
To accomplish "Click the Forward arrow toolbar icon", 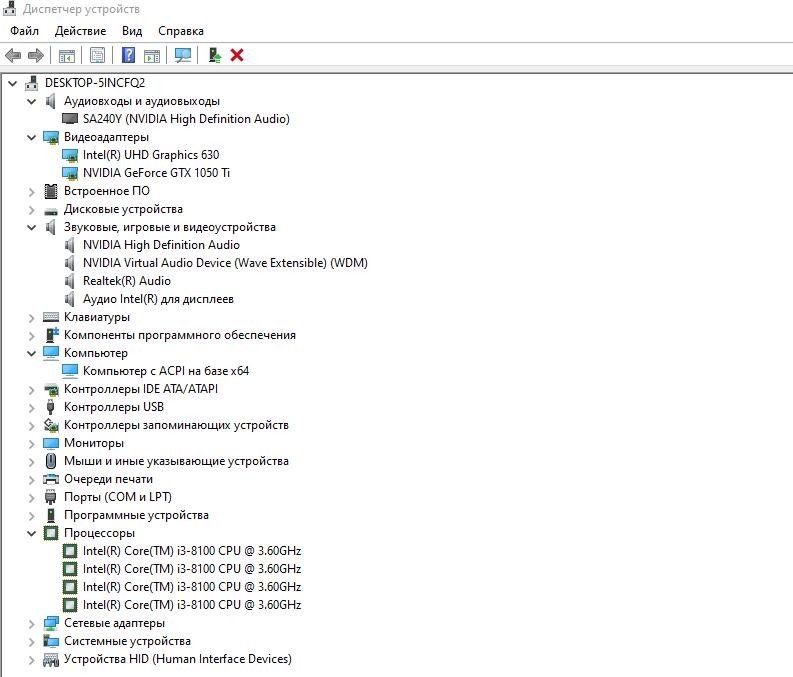I will coord(35,55).
